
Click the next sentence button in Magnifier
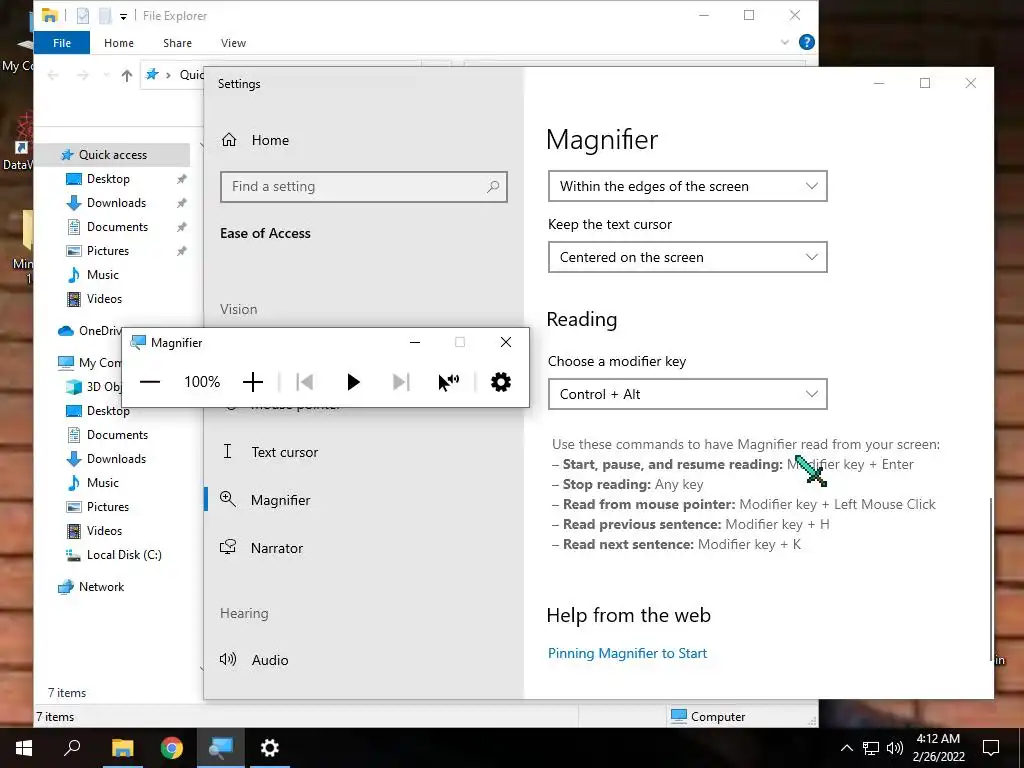[401, 382]
